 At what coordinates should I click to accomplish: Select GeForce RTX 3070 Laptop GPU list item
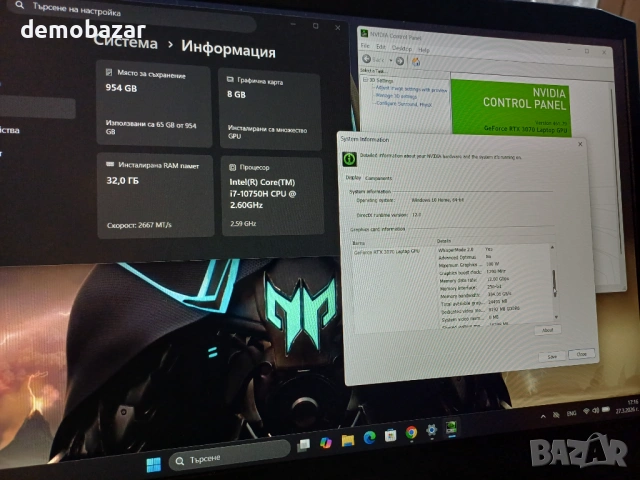[x=387, y=252]
